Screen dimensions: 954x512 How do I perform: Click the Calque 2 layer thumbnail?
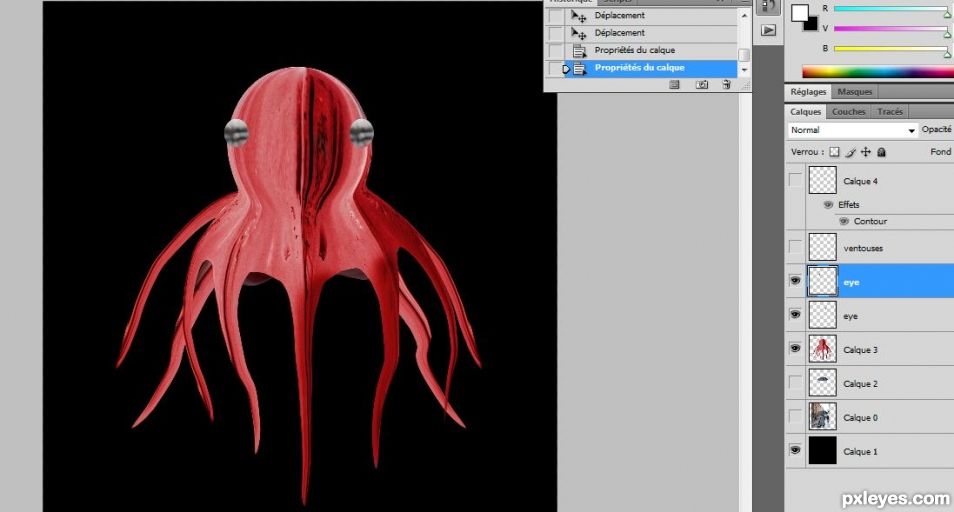point(823,383)
